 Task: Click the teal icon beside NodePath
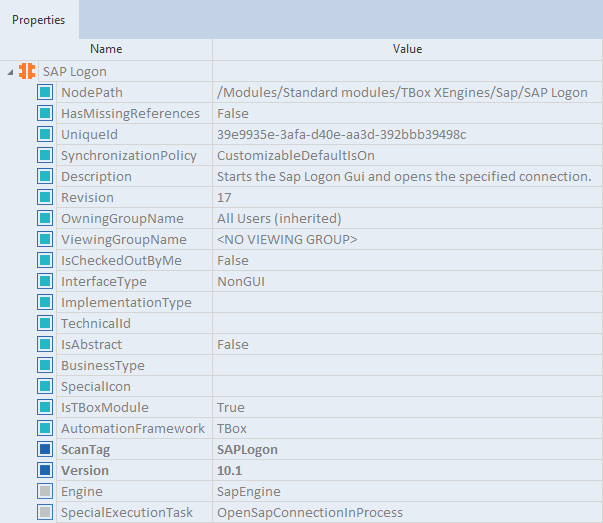point(45,92)
